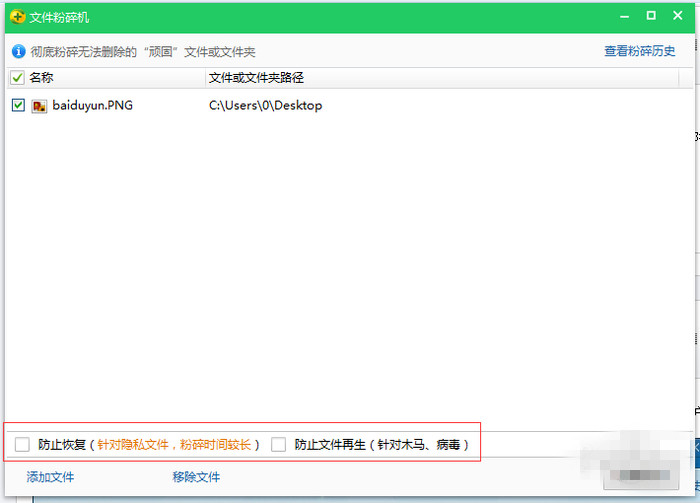The image size is (700, 503).
Task: Toggle the select-all checkbox beside 名称
Action: (x=17, y=78)
